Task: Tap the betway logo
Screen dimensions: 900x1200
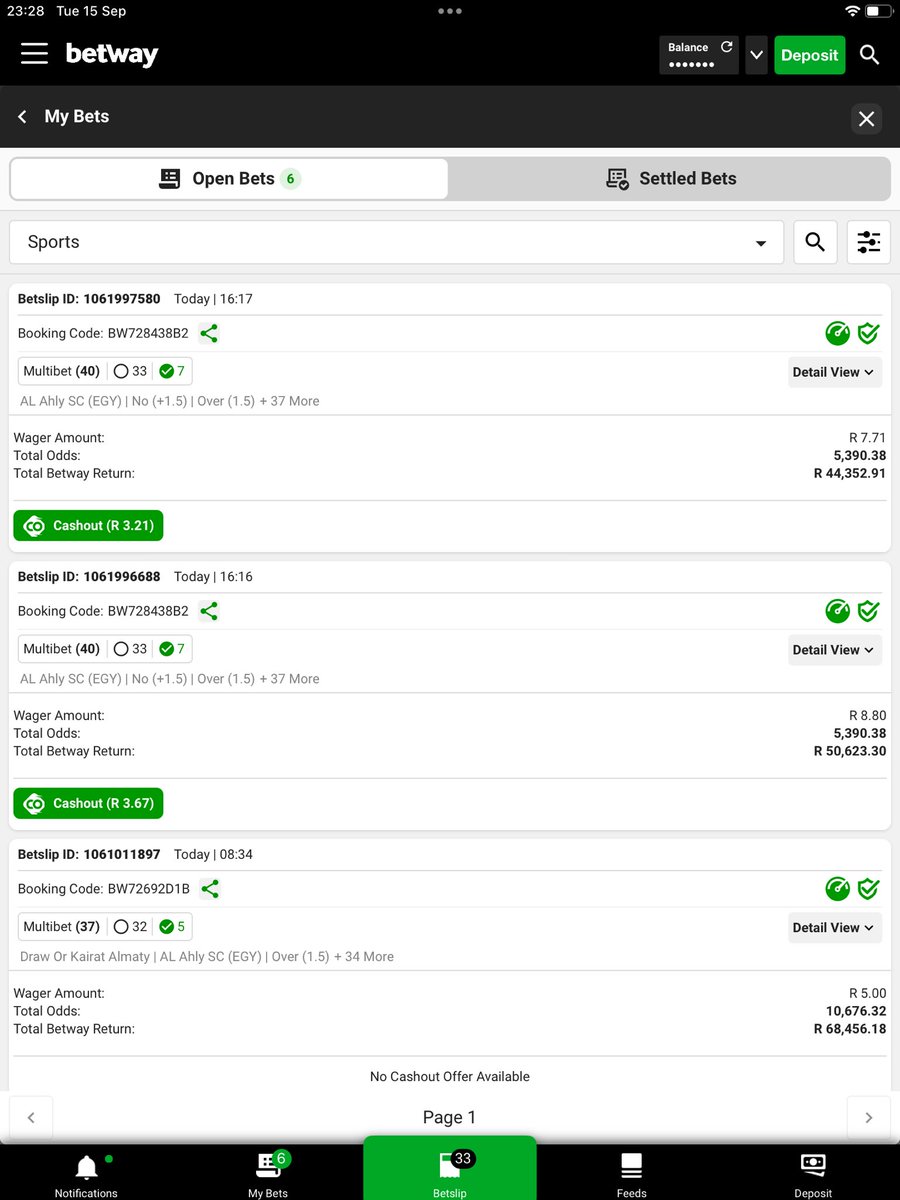Action: pos(112,54)
